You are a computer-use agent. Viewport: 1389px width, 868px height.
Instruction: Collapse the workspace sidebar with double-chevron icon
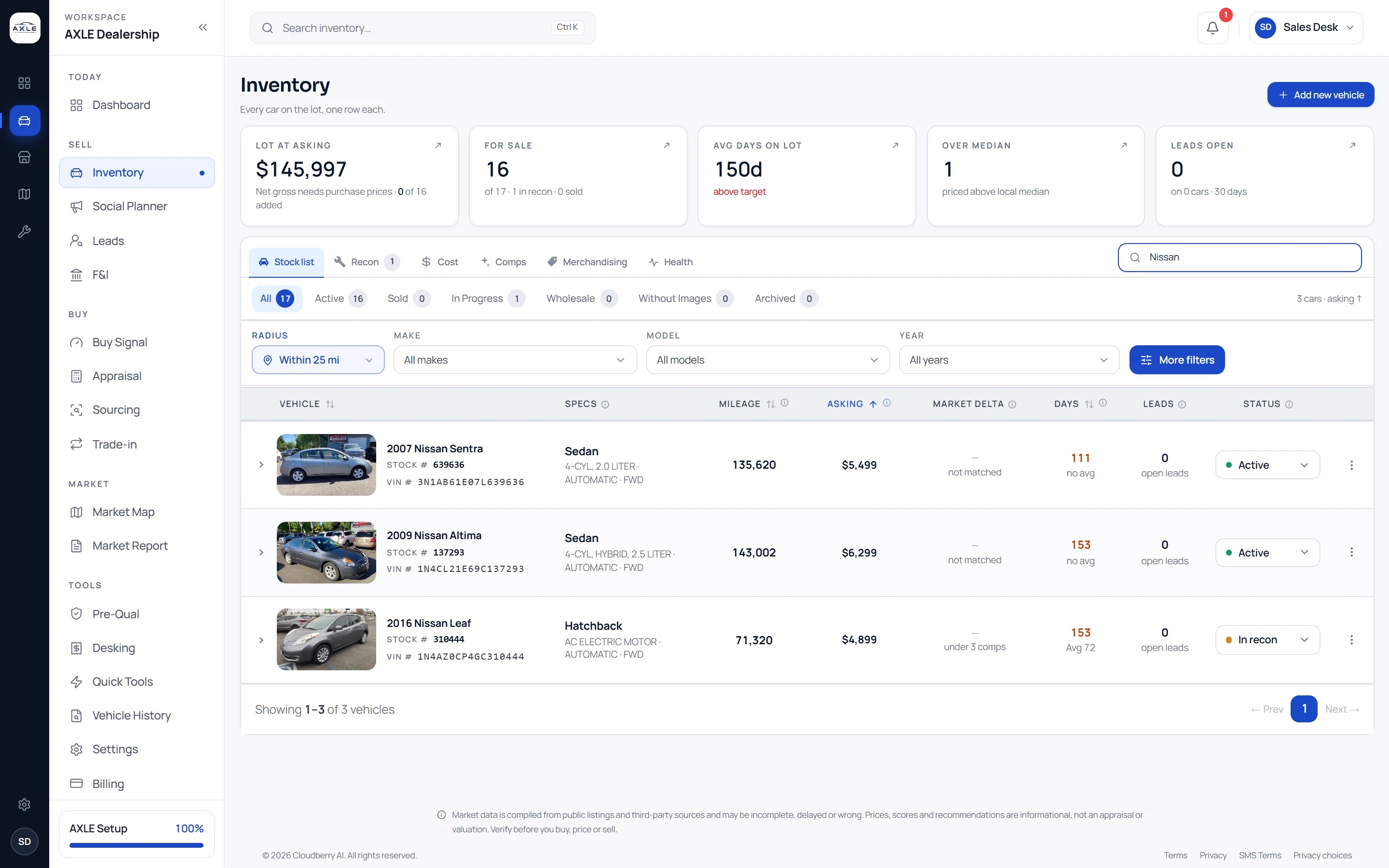point(203,27)
